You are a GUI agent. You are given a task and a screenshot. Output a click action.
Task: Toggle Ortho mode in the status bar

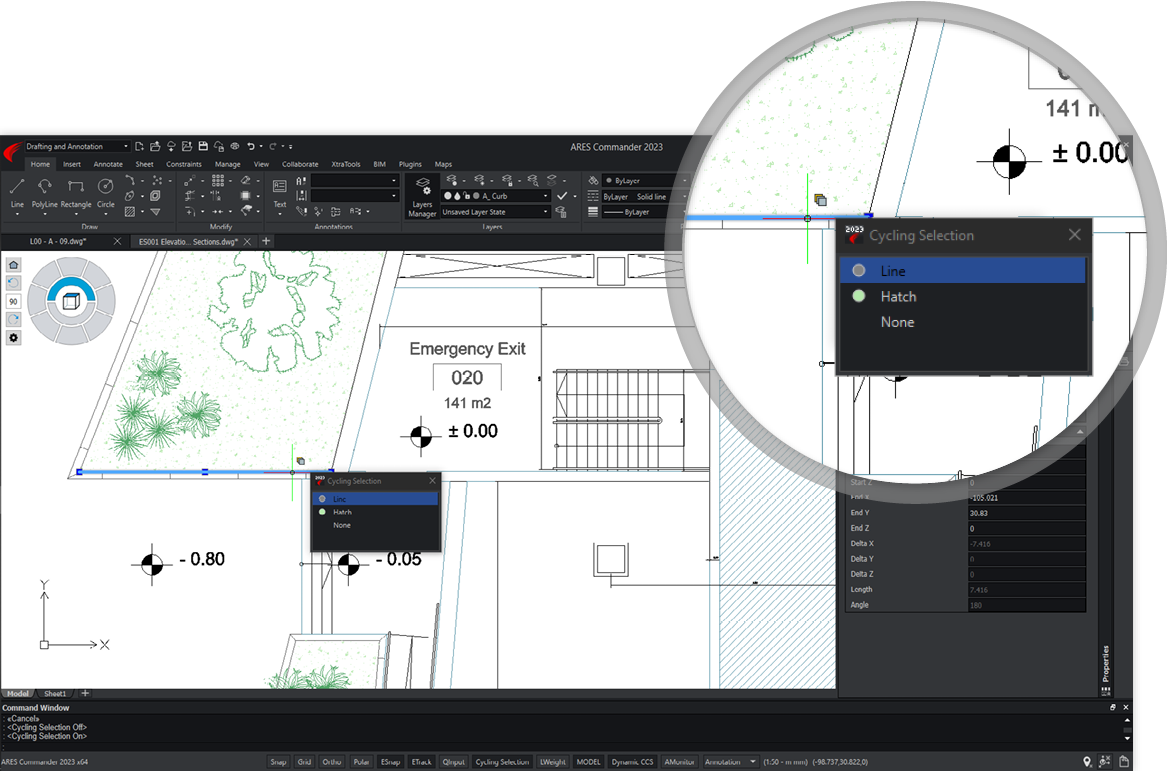332,762
